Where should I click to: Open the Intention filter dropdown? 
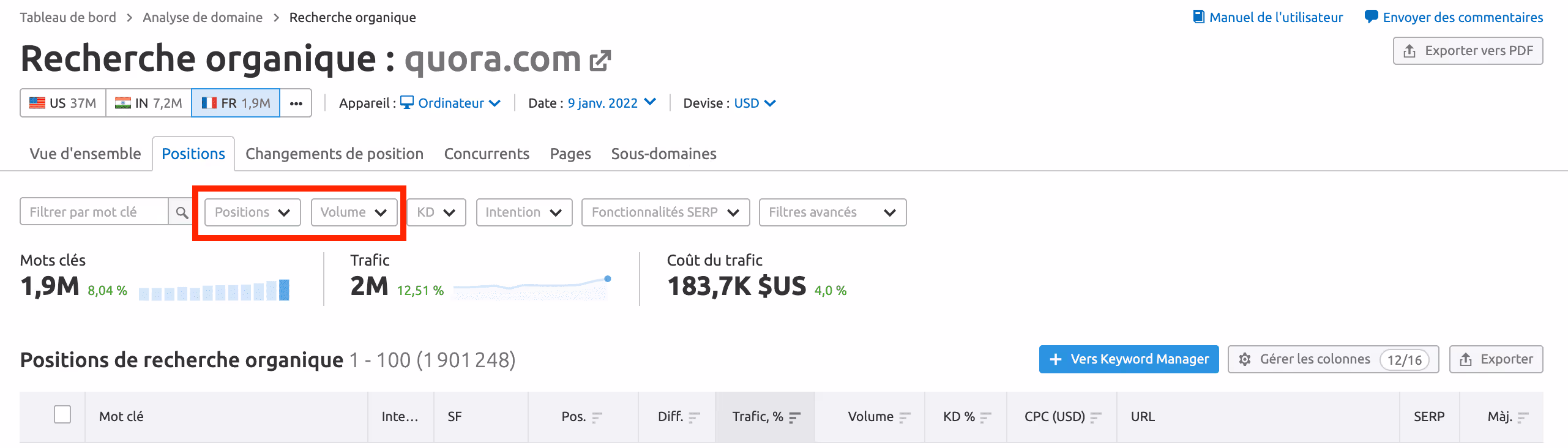coord(524,212)
